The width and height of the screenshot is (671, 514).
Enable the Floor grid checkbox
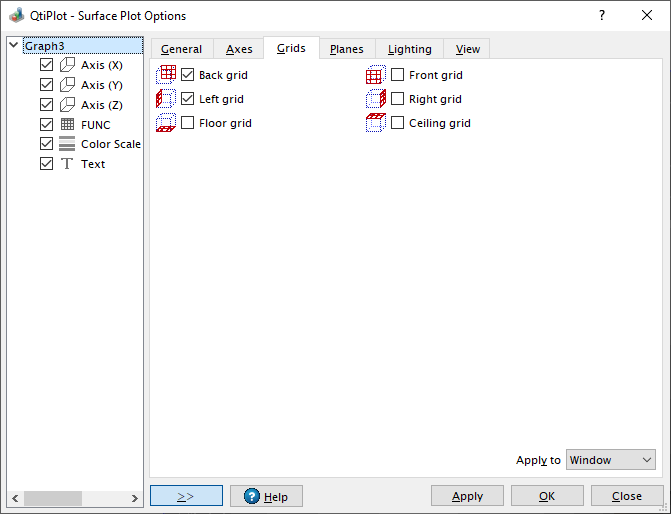(187, 123)
